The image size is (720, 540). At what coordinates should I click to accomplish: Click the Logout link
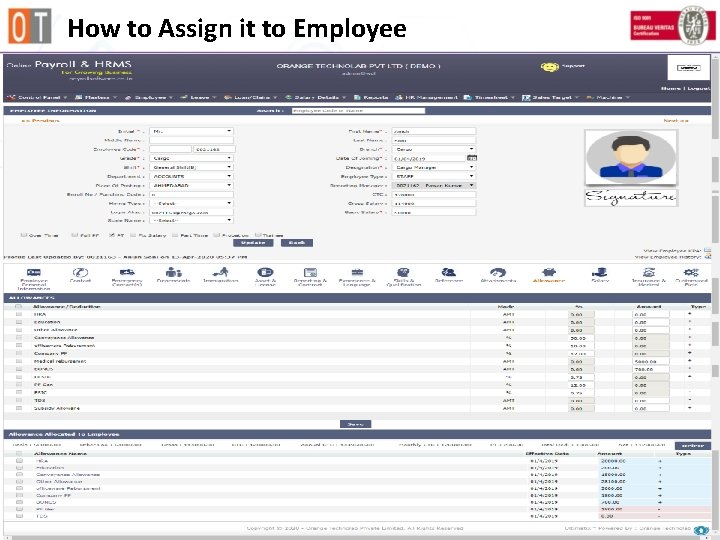(x=699, y=88)
